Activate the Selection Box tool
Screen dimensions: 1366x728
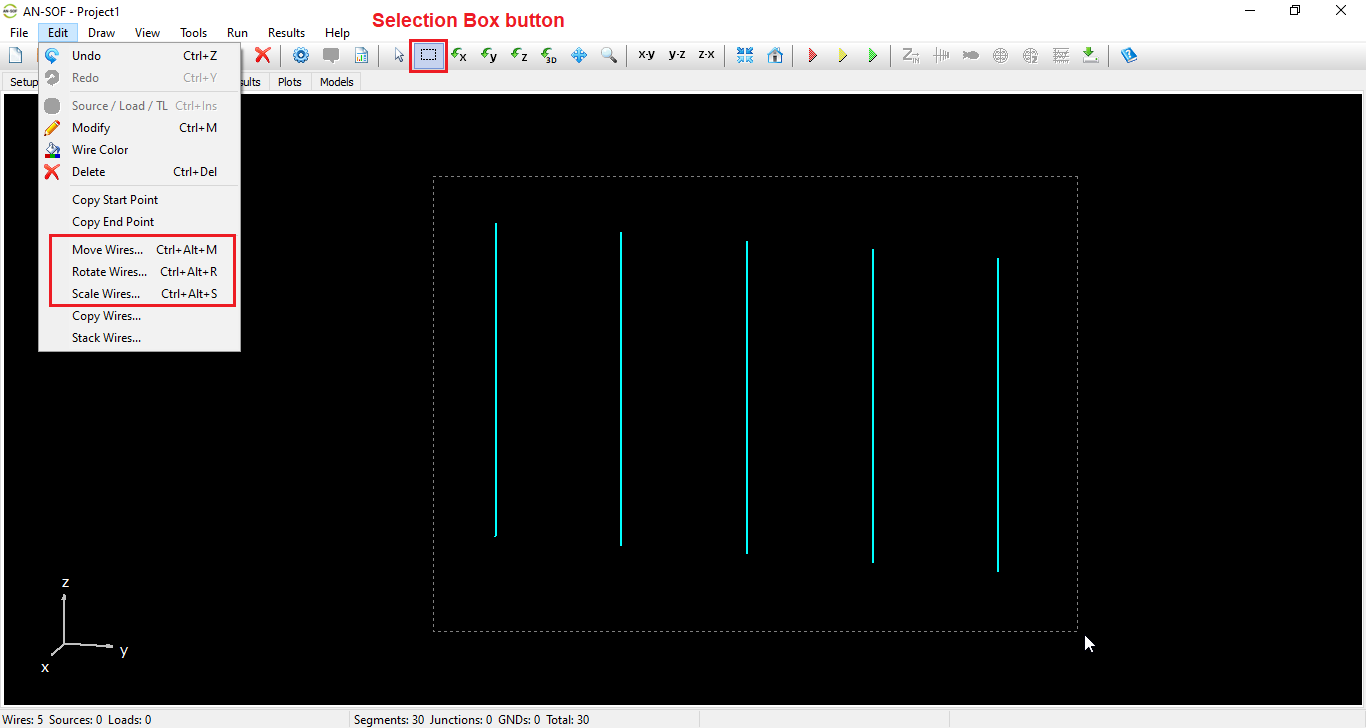[428, 55]
